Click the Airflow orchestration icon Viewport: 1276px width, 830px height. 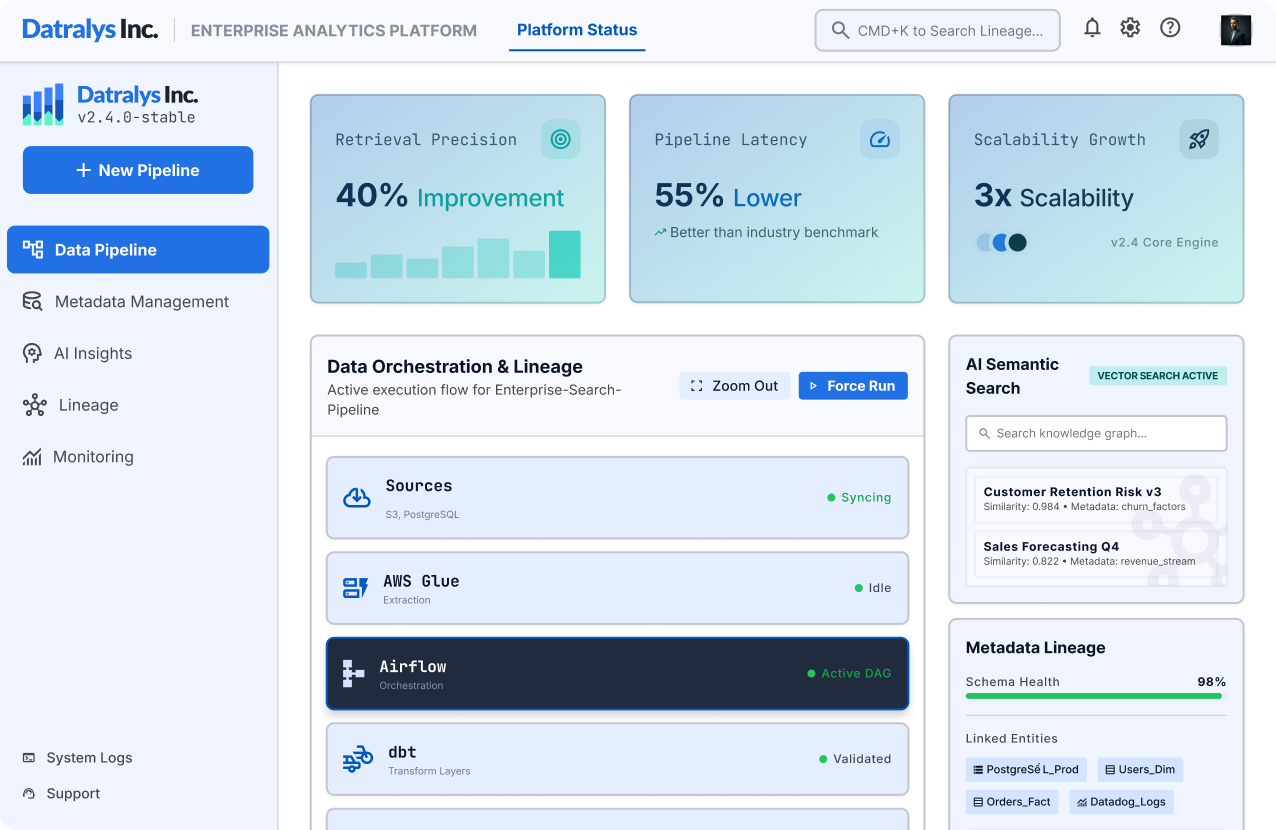point(353,674)
